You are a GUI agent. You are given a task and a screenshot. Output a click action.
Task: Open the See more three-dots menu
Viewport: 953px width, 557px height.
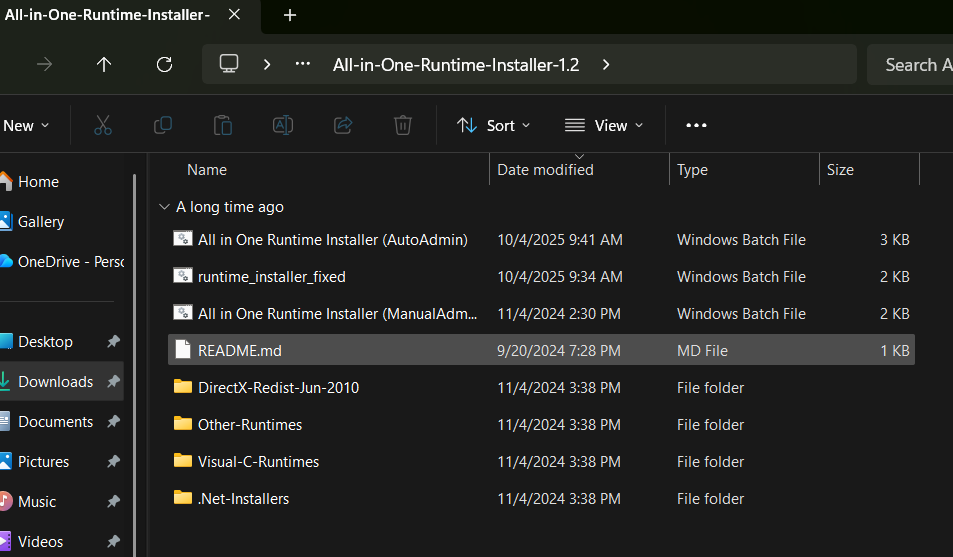tap(696, 125)
